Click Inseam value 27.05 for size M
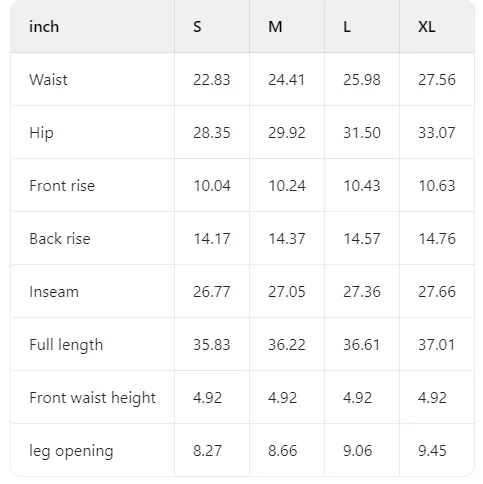The image size is (483, 484). click(287, 292)
